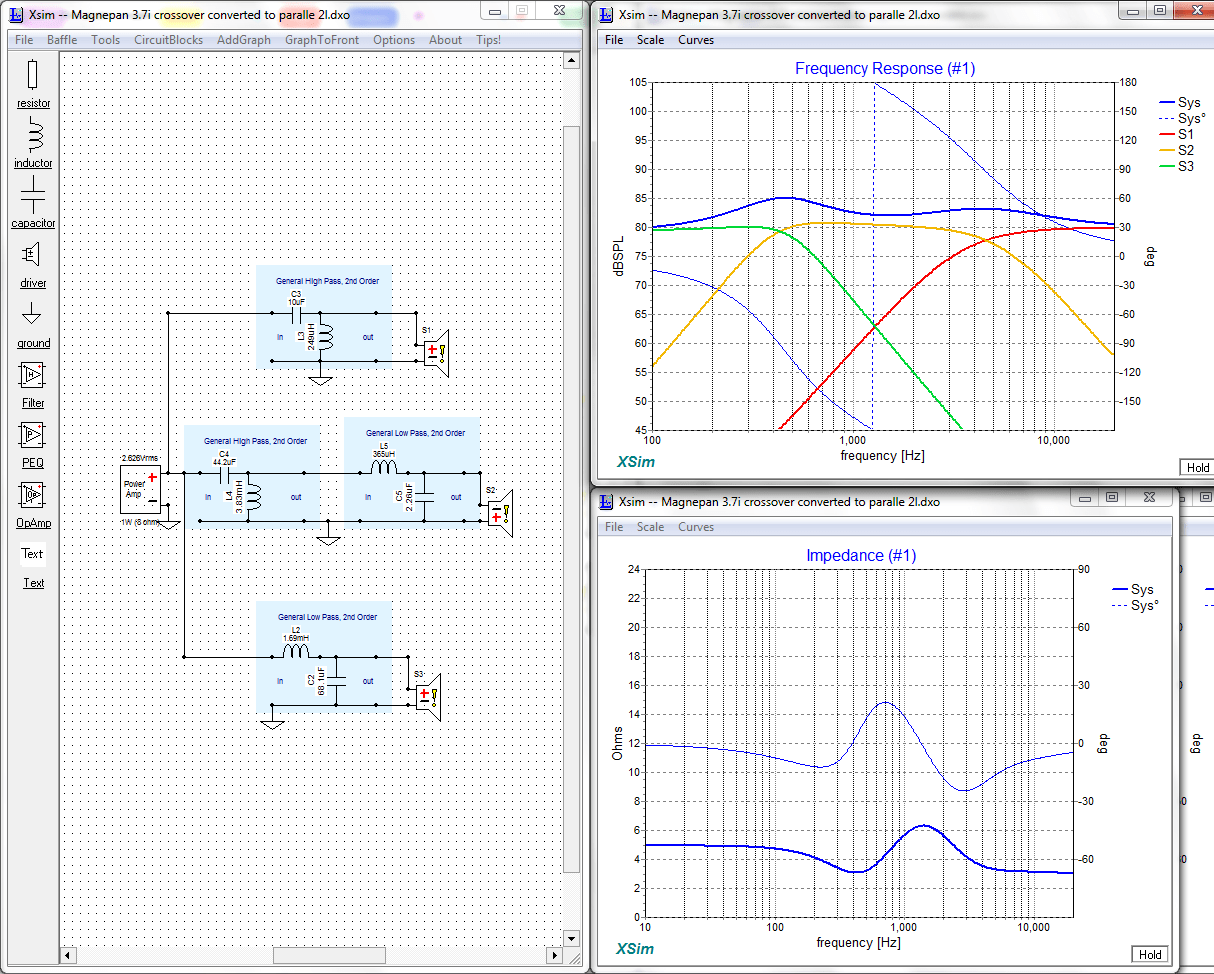Click Hold button in Impedance graph
The width and height of the screenshot is (1214, 974).
tap(1150, 954)
